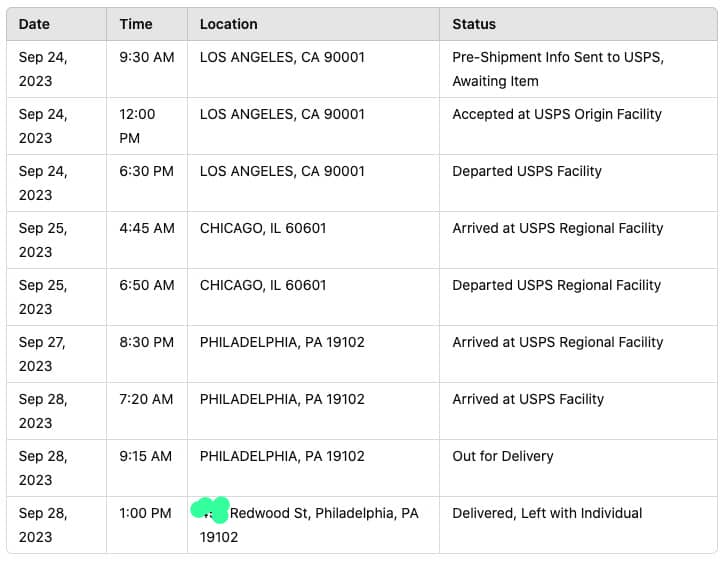Select the 8:30 PM time cell
This screenshot has height=562, width=723.
(146, 342)
